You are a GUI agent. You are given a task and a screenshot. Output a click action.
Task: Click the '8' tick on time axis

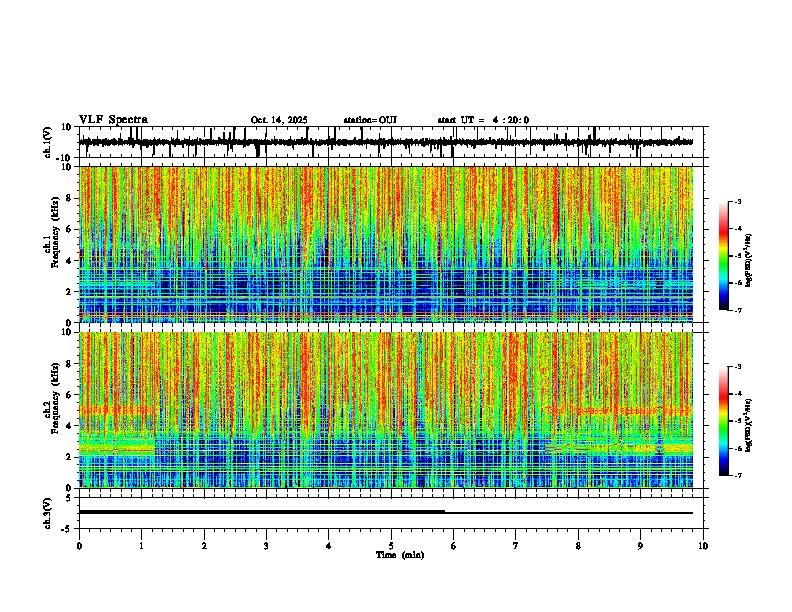578,546
